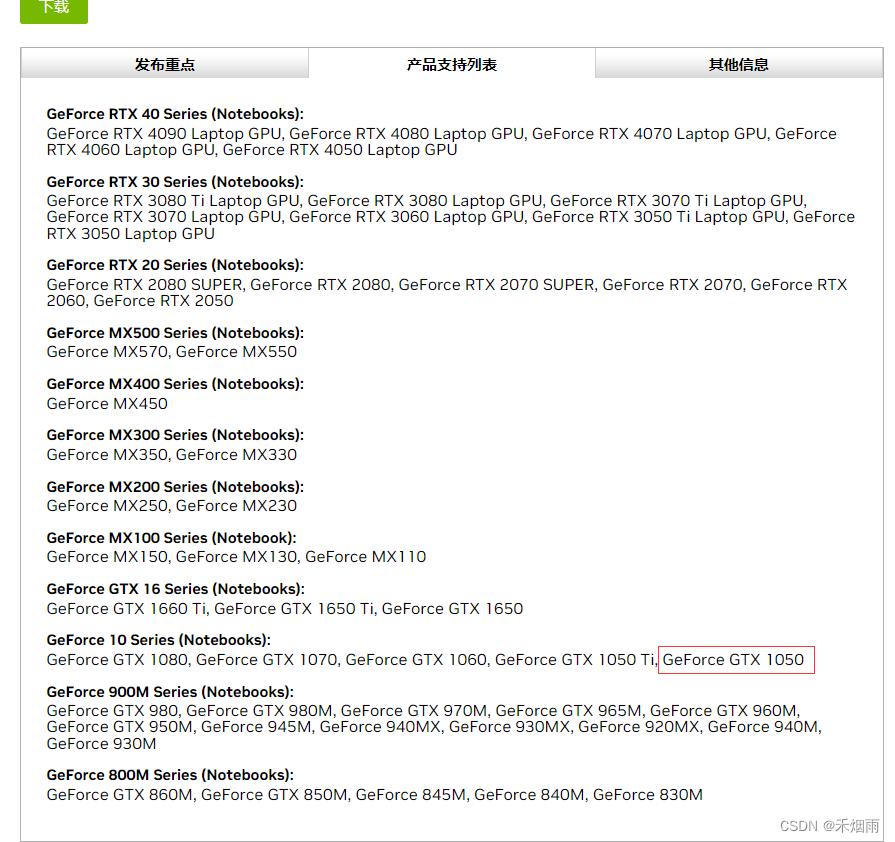Screen dimensions: 895x842
Task: Click the text GeForce GTX 1050 at the end of the GeForce 10 Series list
Action: point(733,660)
